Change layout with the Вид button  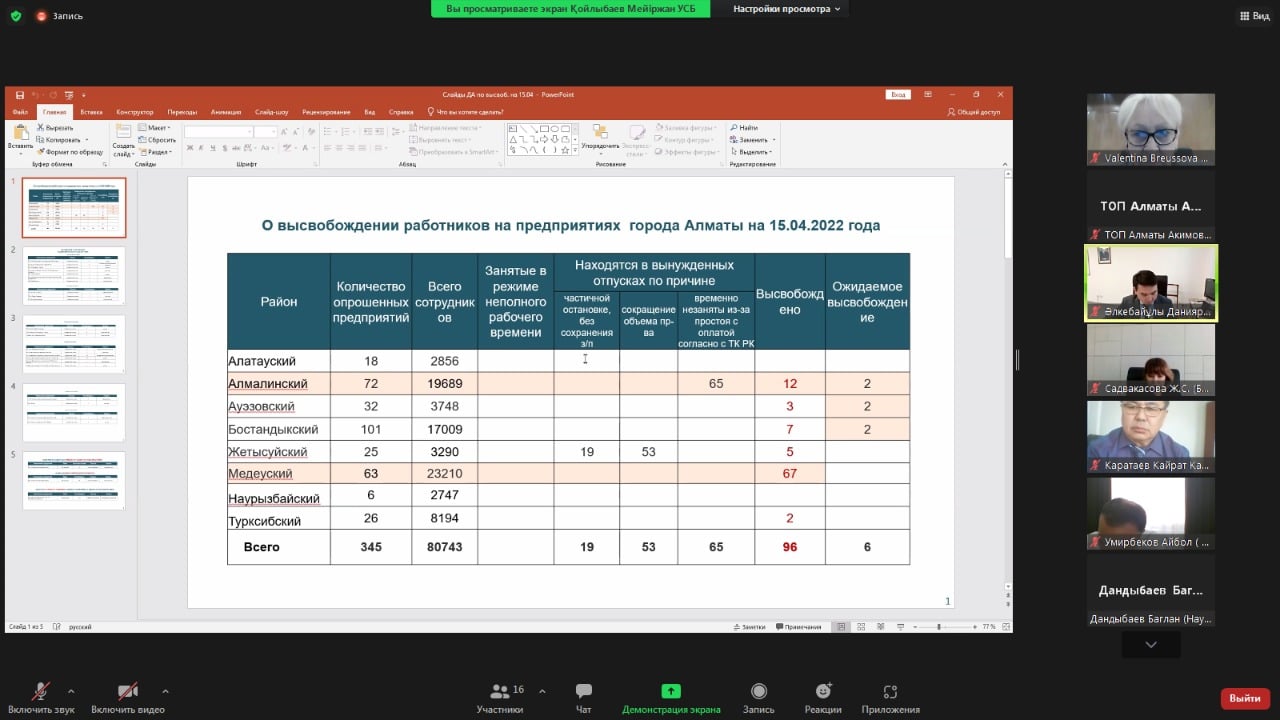pos(1254,16)
